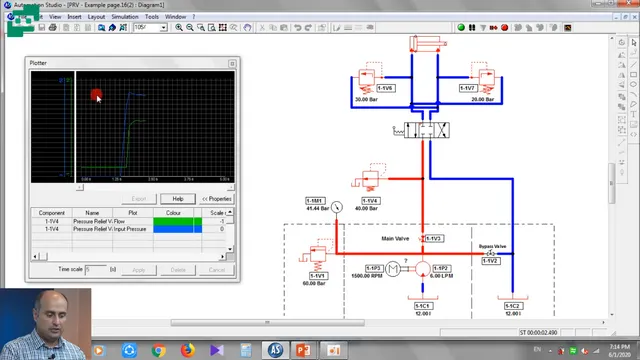The height and width of the screenshot is (360, 640).
Task: Open the zoom percentage dropdown
Action: pos(163,27)
